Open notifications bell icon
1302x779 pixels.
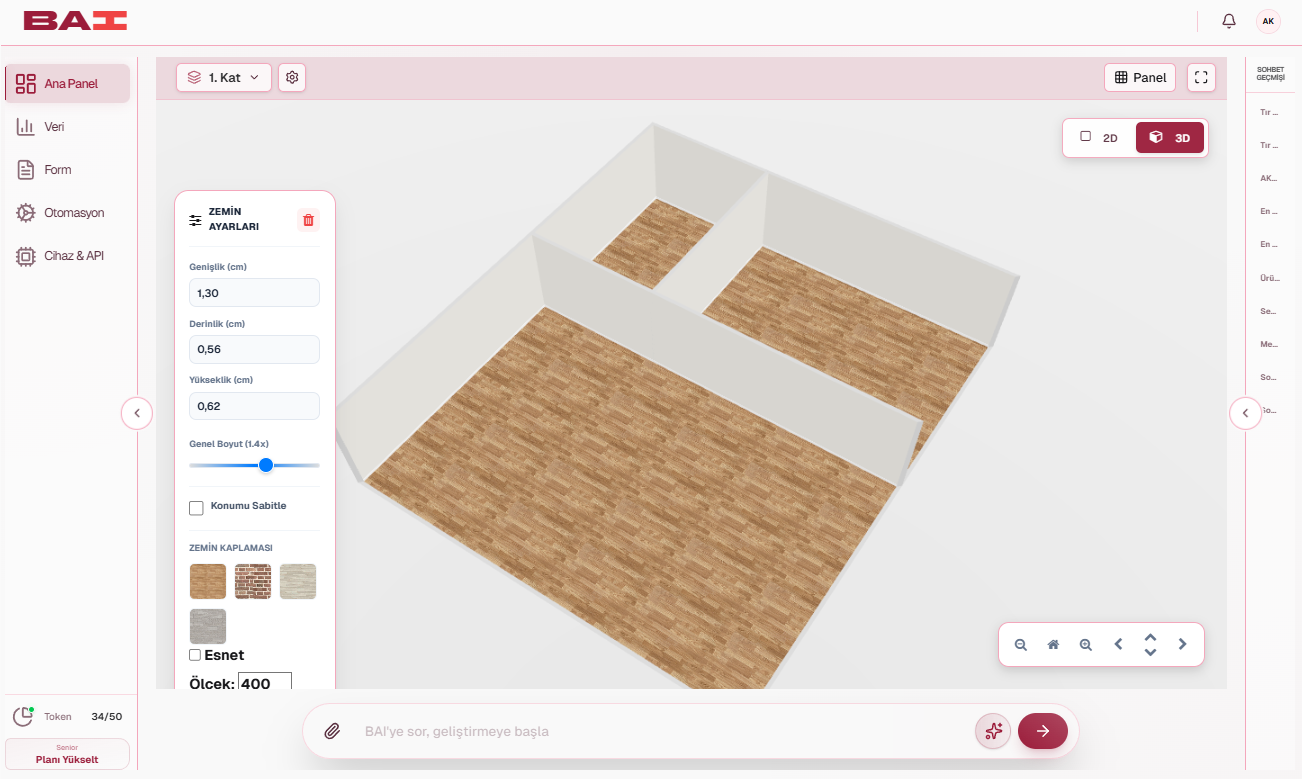1229,21
